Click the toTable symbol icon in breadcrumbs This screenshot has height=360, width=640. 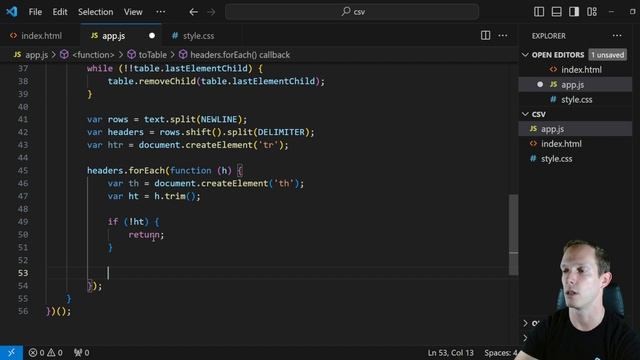[x=131, y=55]
